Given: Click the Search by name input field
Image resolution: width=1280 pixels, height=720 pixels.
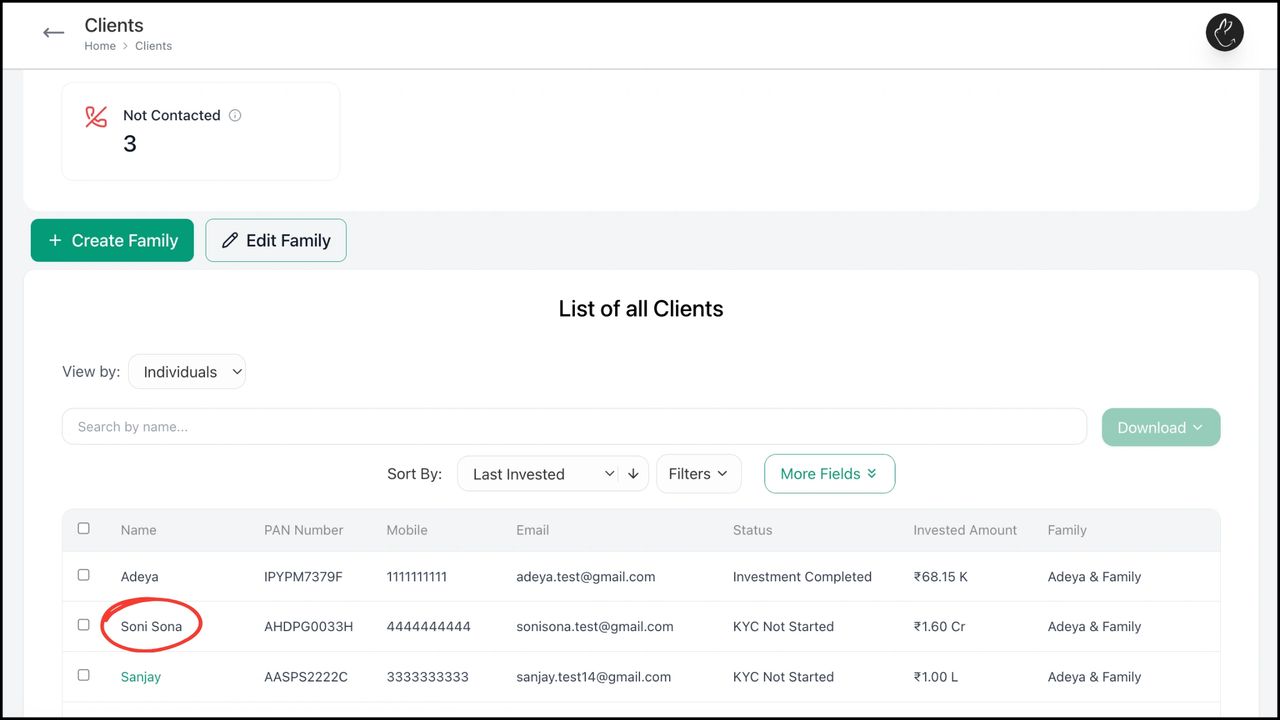Looking at the screenshot, I should pos(574,426).
